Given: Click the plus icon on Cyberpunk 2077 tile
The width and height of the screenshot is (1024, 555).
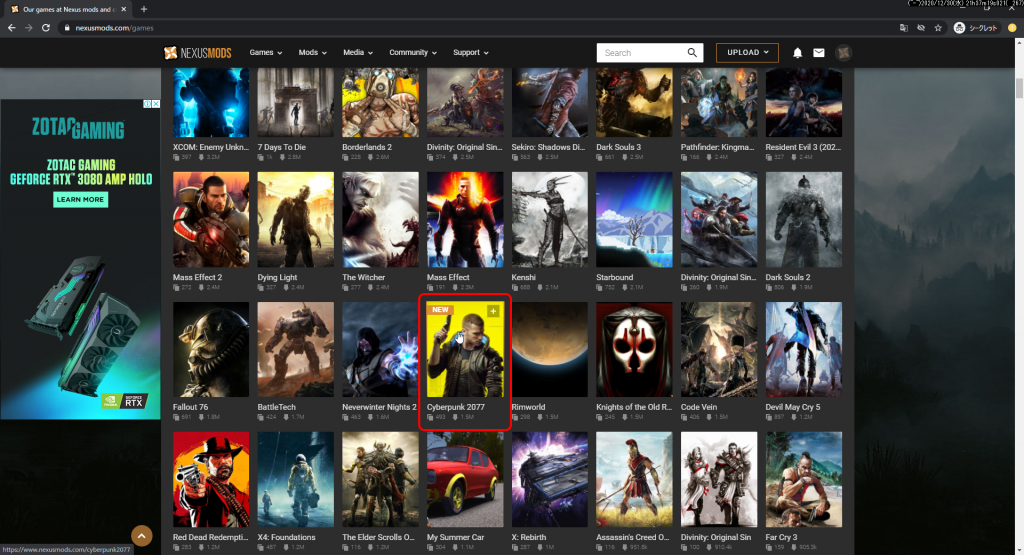Looking at the screenshot, I should 493,312.
